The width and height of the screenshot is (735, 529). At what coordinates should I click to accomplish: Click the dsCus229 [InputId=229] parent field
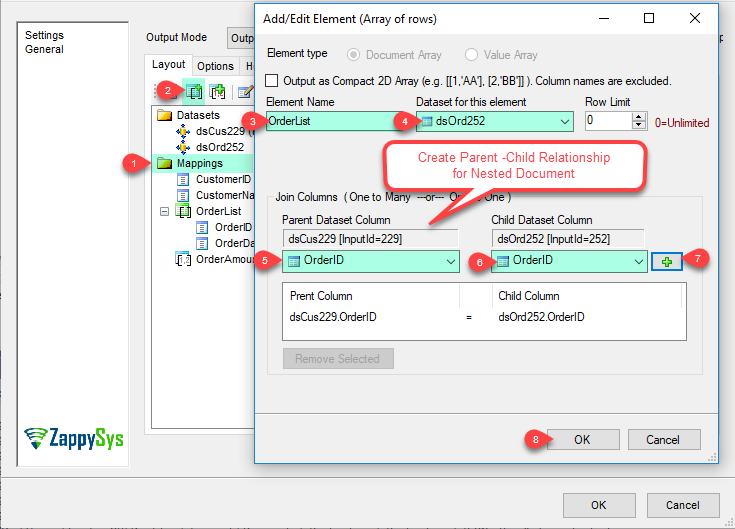tap(370, 238)
